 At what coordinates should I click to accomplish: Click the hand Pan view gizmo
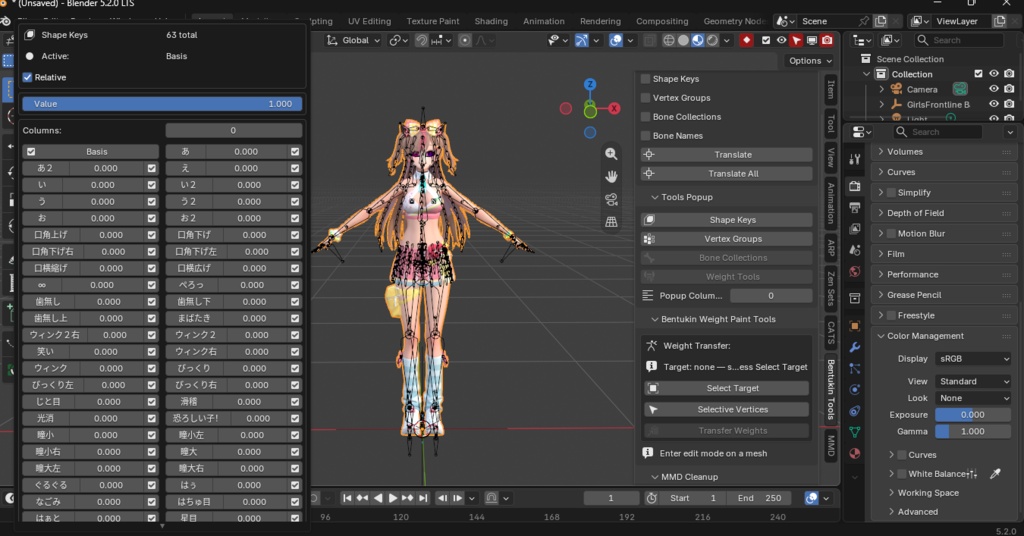click(611, 176)
